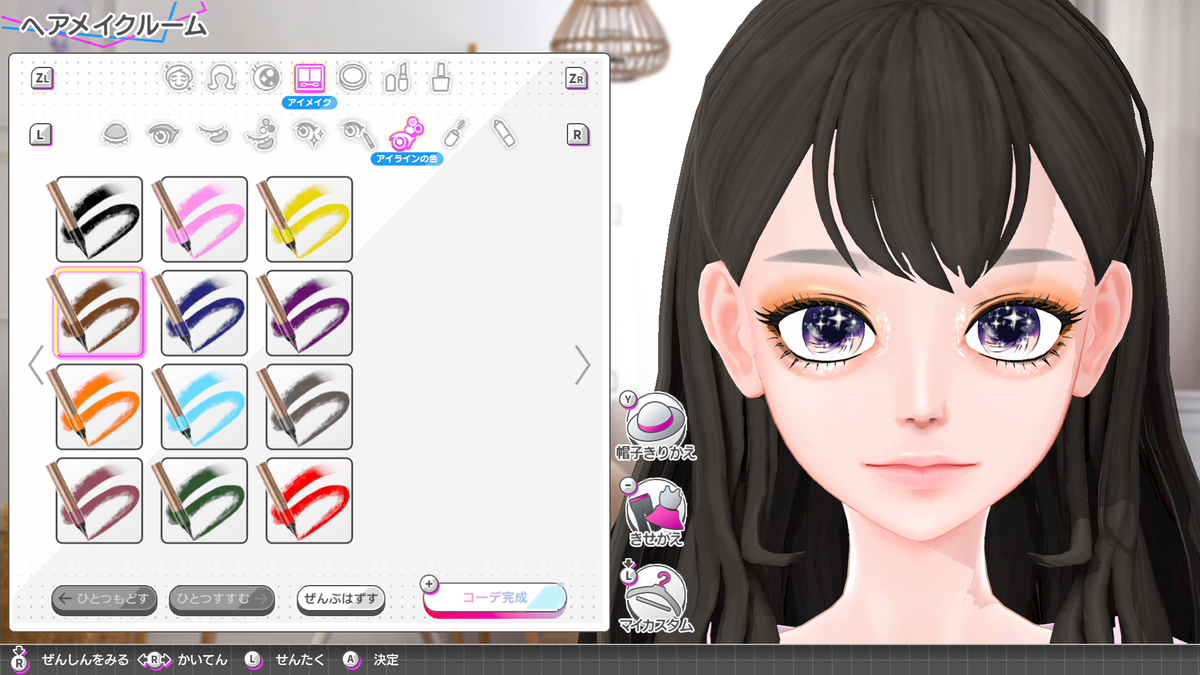Select the red eyeliner color swatch
Image resolution: width=1200 pixels, height=675 pixels.
309,500
